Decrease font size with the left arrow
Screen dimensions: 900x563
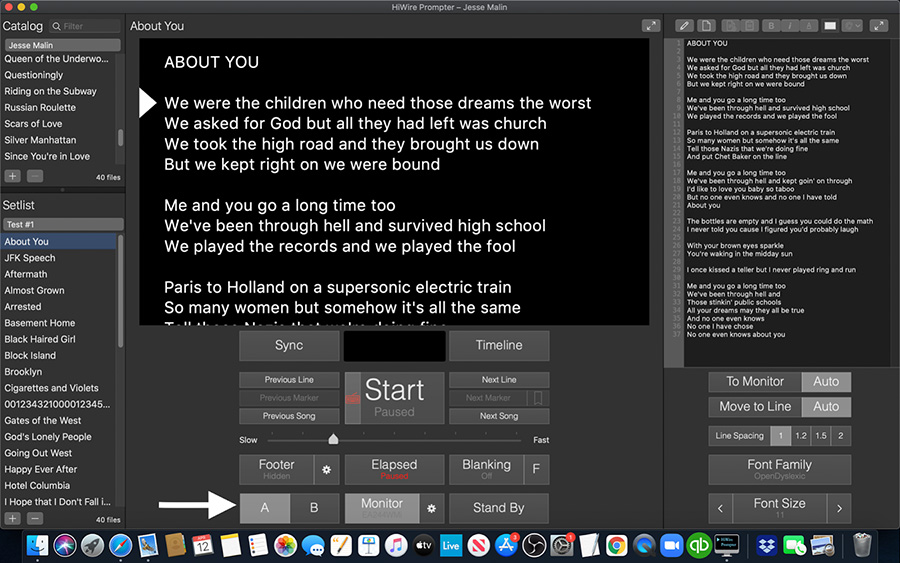click(721, 508)
